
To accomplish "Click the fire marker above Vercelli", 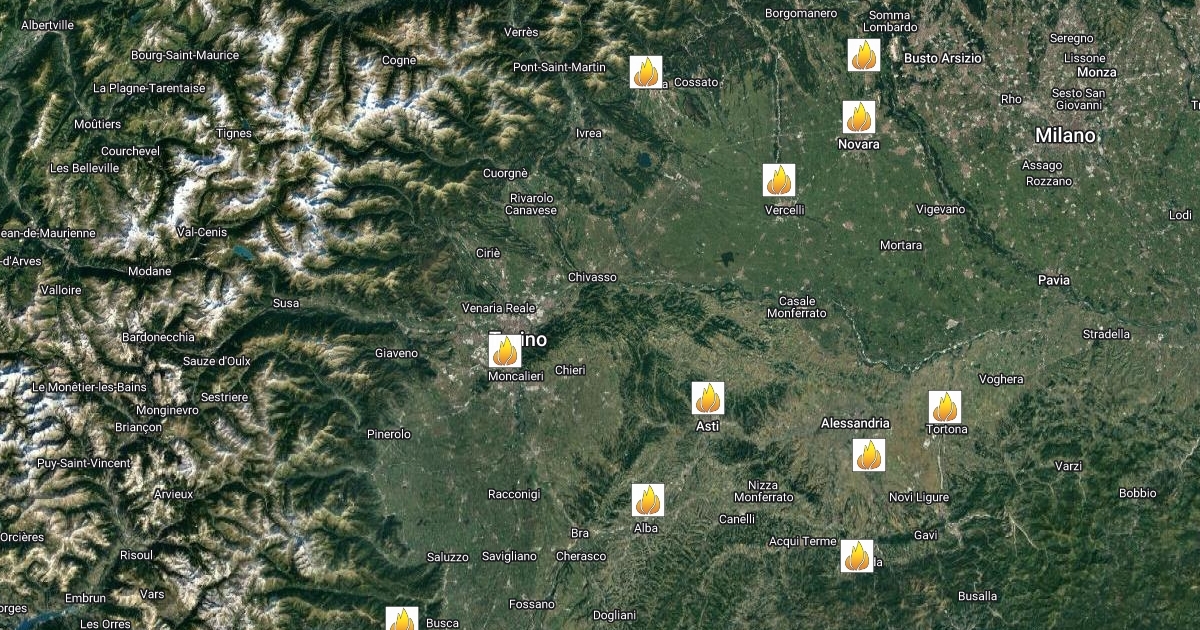I will pyautogui.click(x=779, y=180).
